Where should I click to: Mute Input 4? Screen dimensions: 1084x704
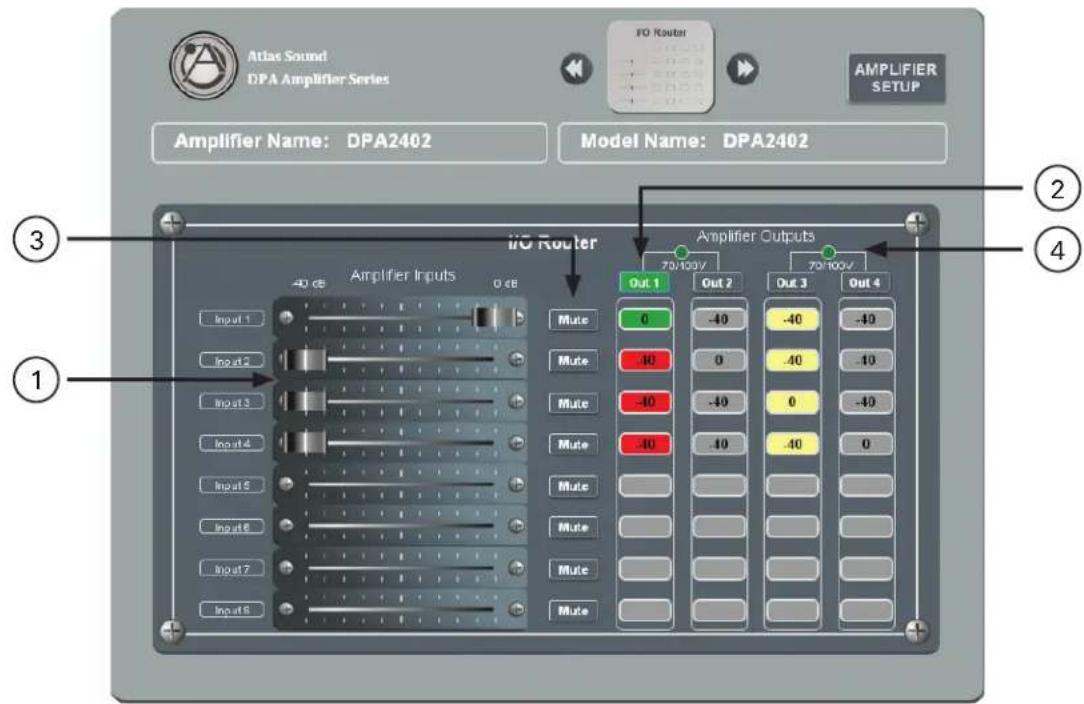(x=573, y=445)
